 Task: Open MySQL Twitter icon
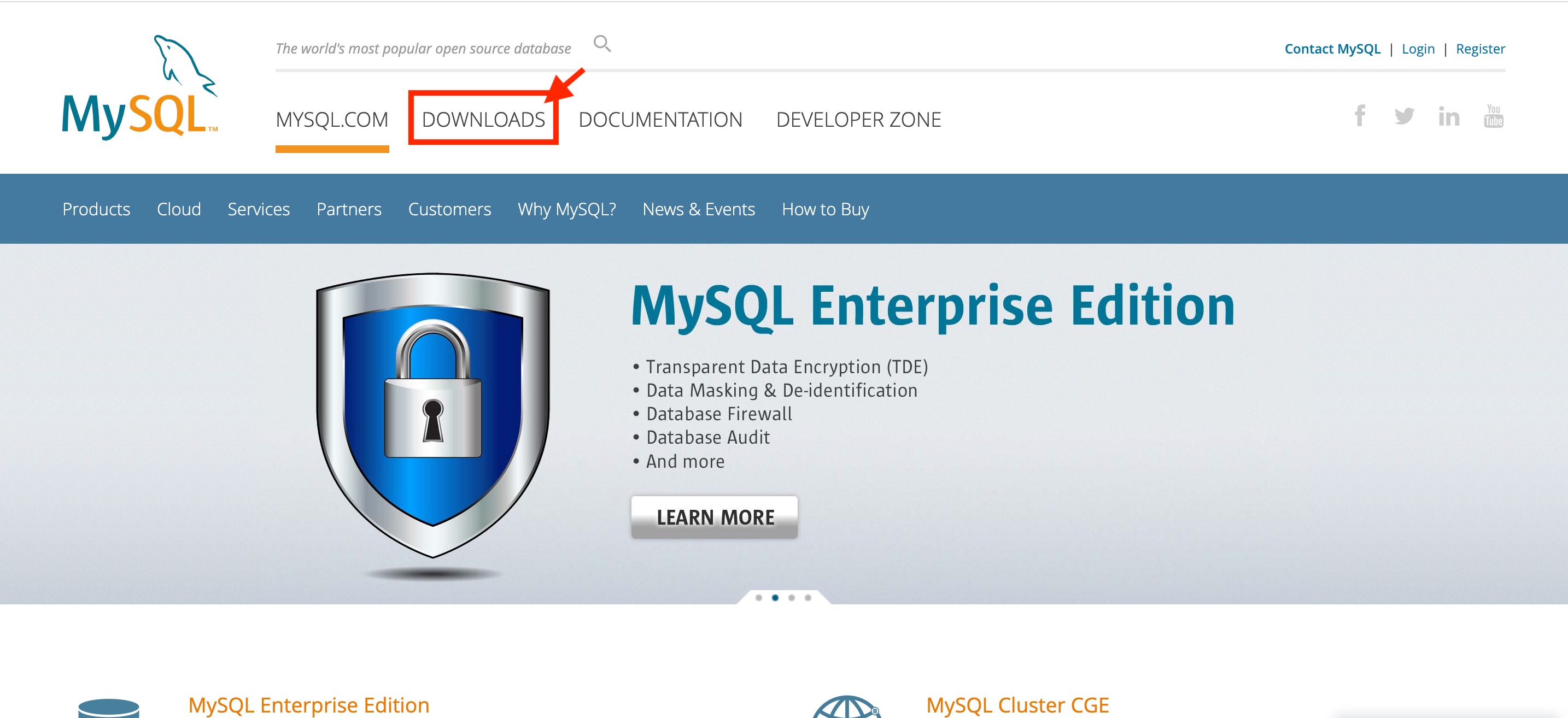point(1405,116)
